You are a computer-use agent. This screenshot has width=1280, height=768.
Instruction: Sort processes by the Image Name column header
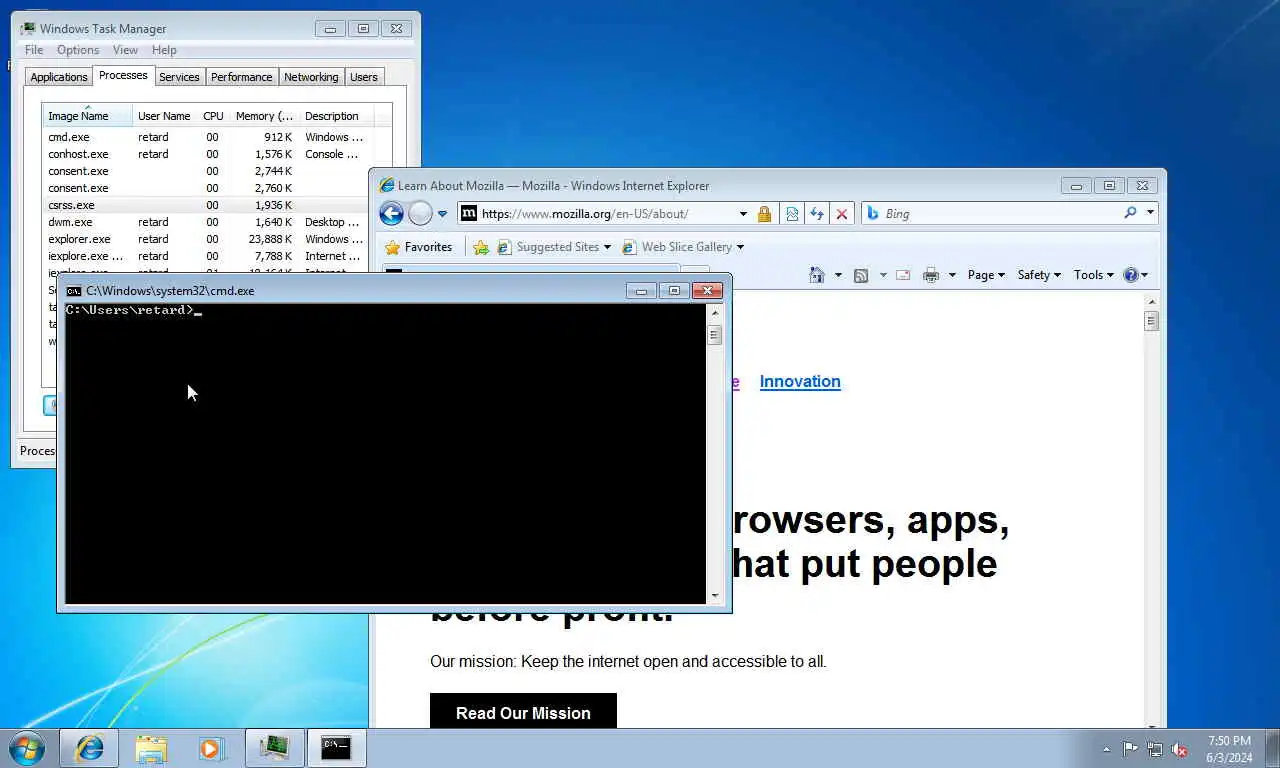87,116
